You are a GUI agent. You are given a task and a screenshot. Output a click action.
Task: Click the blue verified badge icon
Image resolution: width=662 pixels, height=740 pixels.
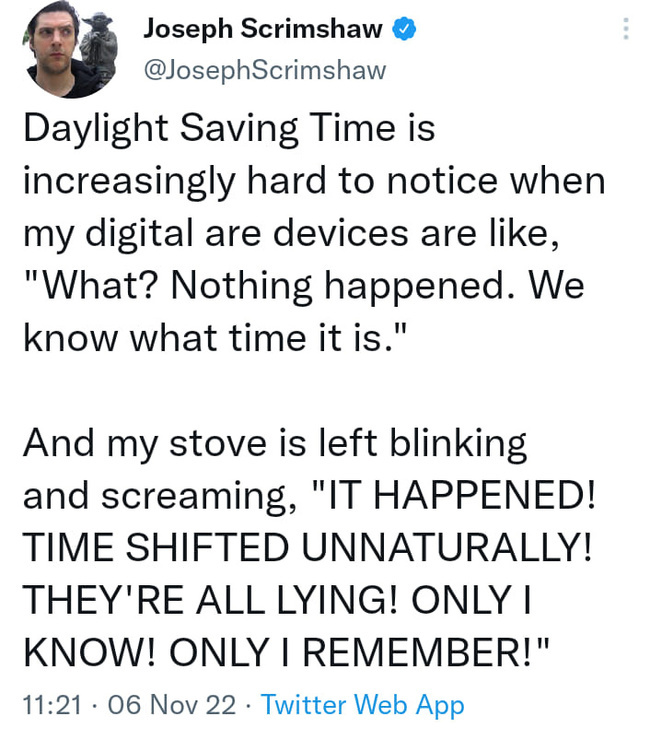tap(404, 29)
